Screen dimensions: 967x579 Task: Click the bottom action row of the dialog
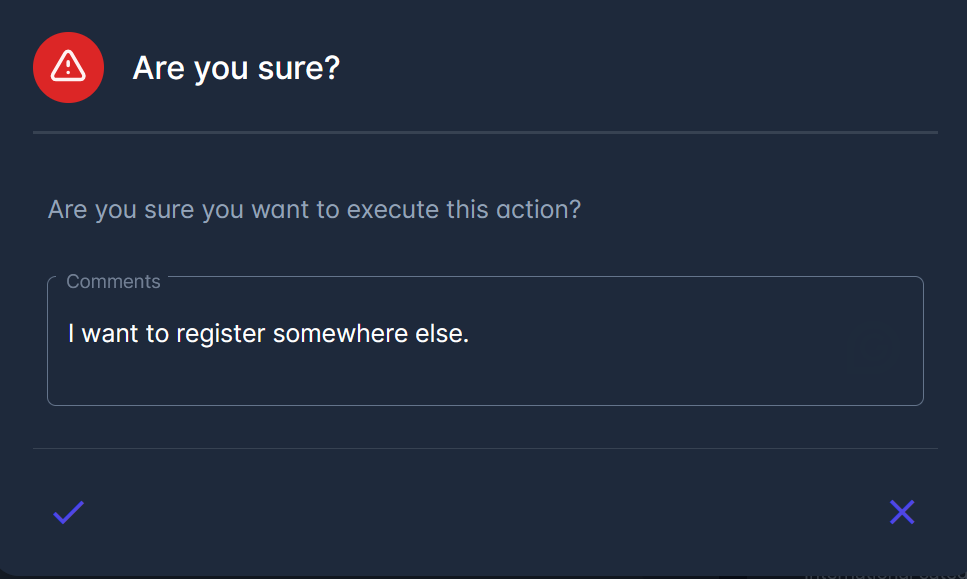[x=485, y=511]
